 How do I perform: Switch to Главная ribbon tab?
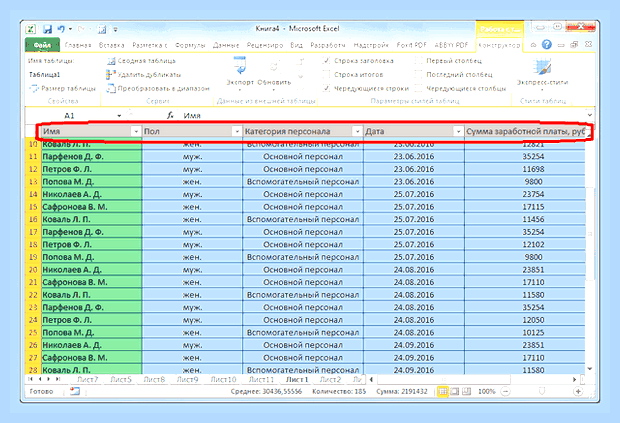78,45
